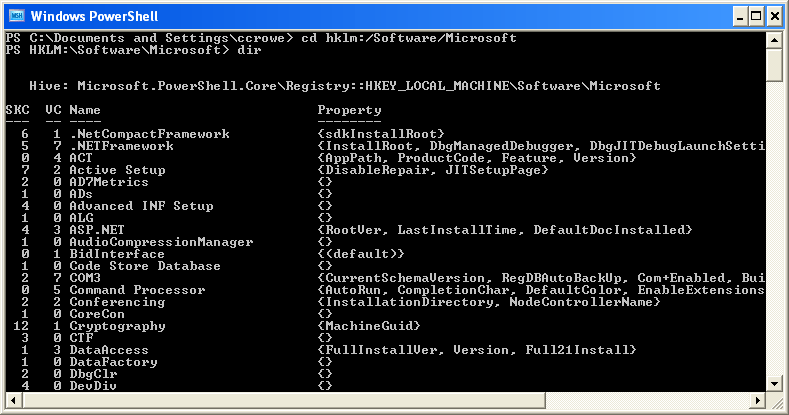Image resolution: width=789 pixels, height=415 pixels.
Task: Click the ADs row name
Action: coord(81,194)
